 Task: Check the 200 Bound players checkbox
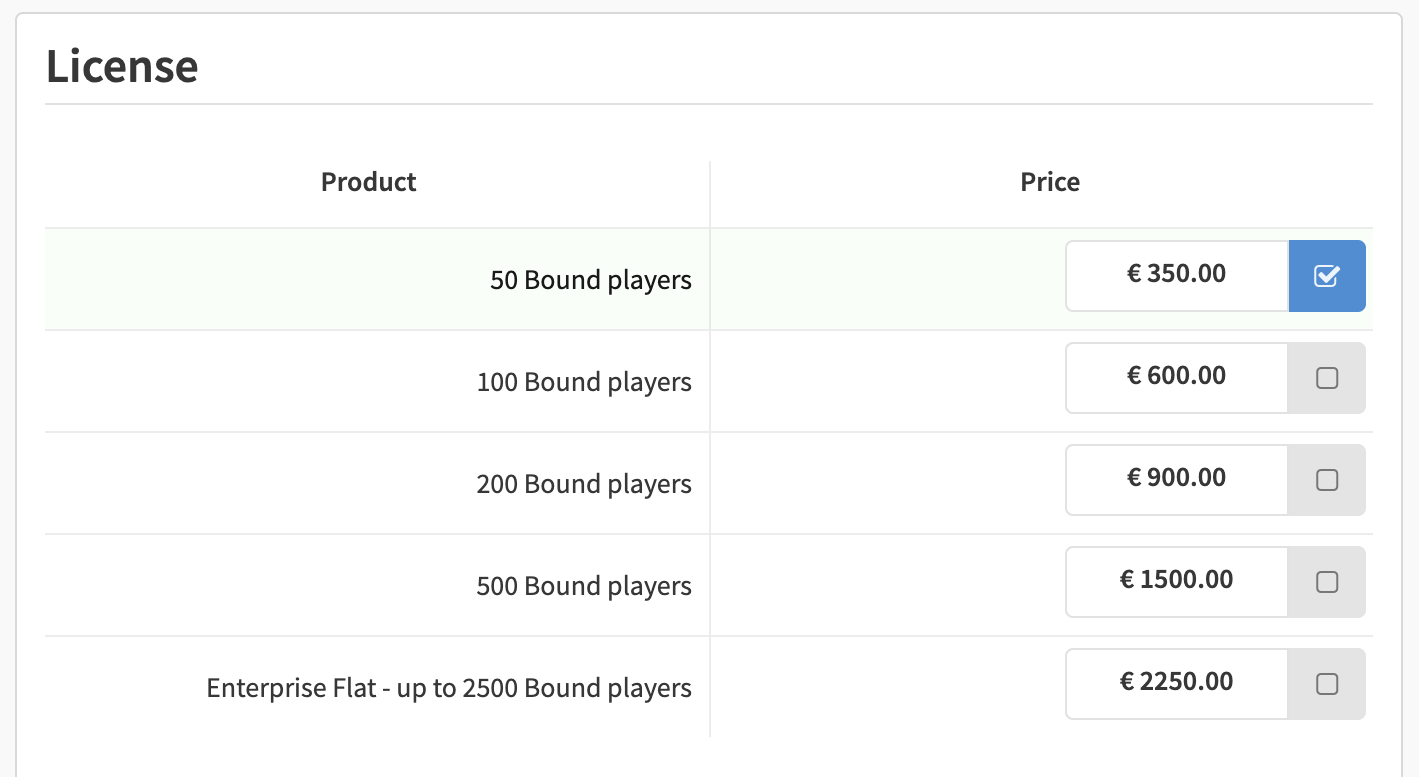(x=1326, y=480)
